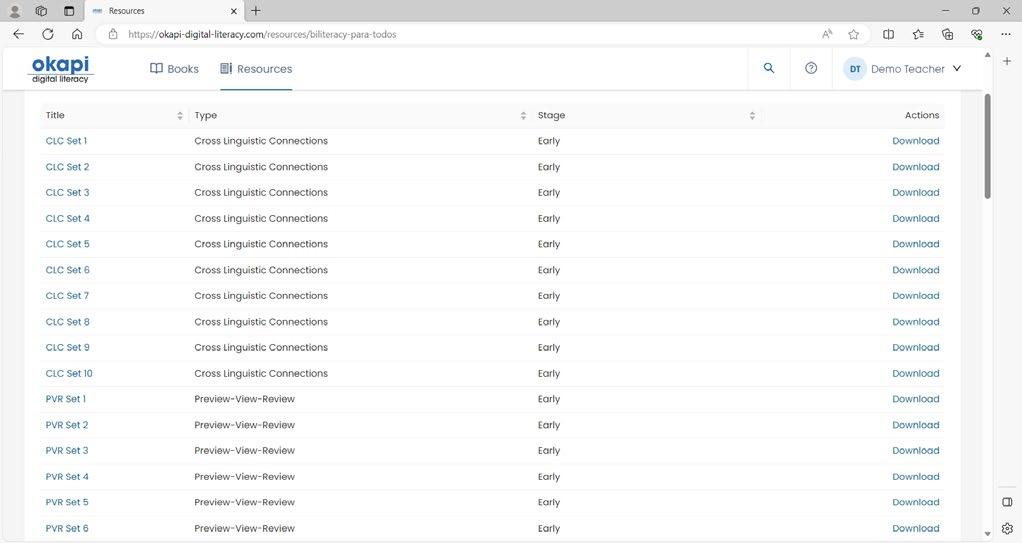The image size is (1022, 543).
Task: Open split screen view icon
Action: tap(888, 35)
